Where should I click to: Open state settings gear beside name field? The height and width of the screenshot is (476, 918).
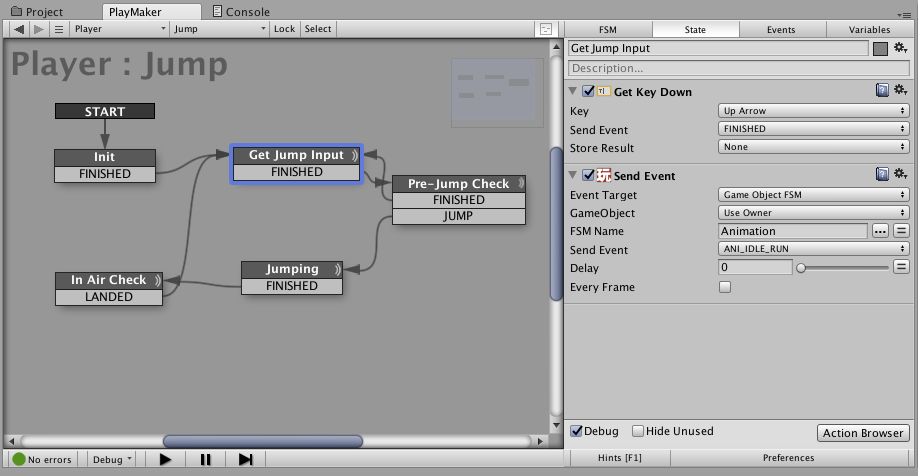click(900, 48)
